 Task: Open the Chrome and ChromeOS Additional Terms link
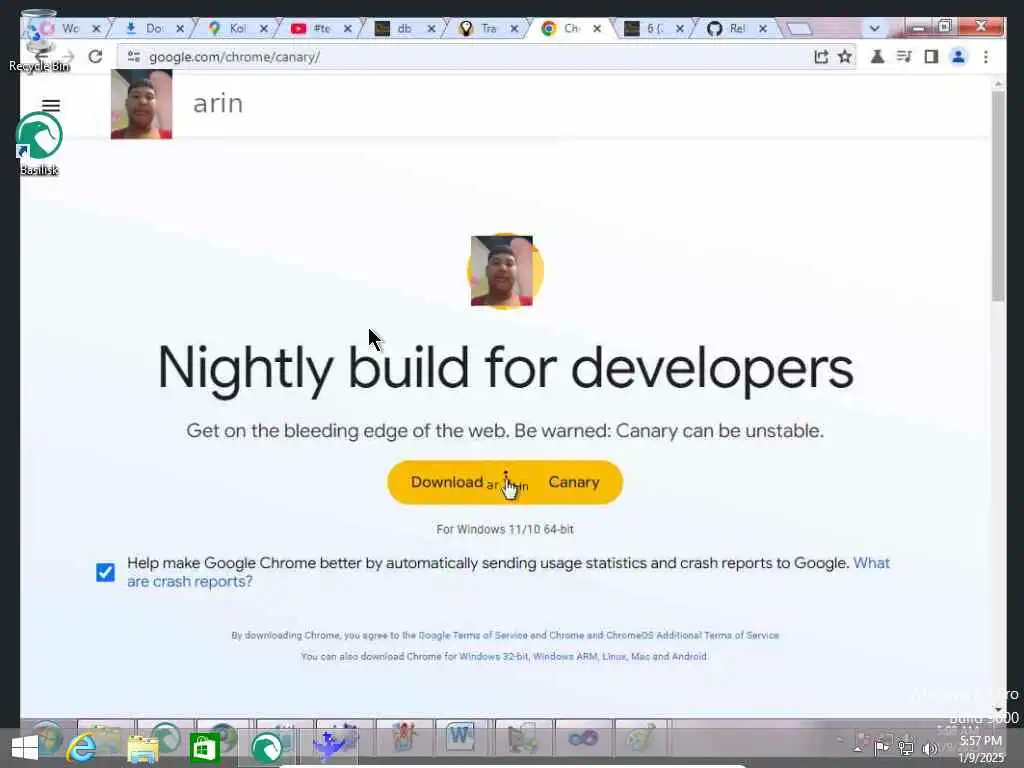click(664, 635)
